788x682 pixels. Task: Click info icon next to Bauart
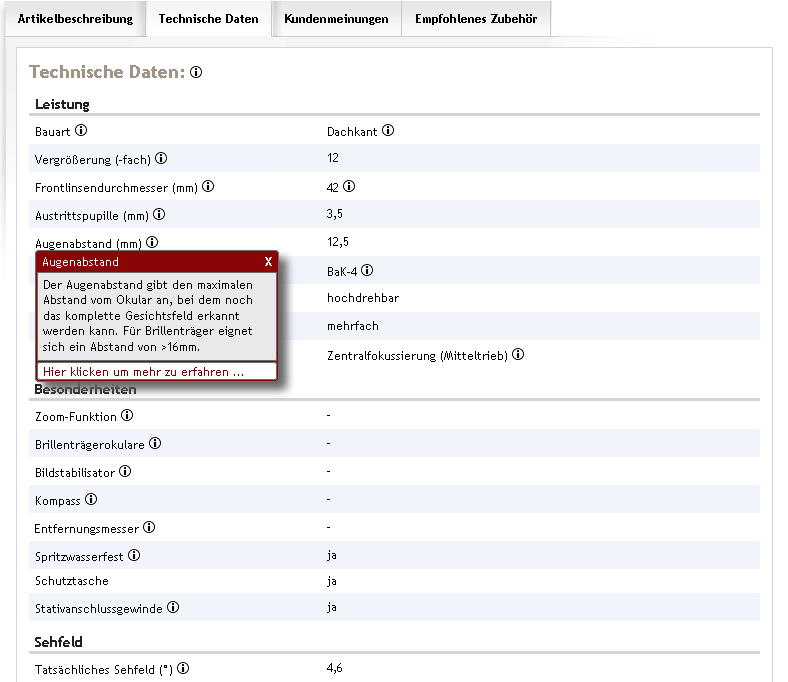pos(81,130)
